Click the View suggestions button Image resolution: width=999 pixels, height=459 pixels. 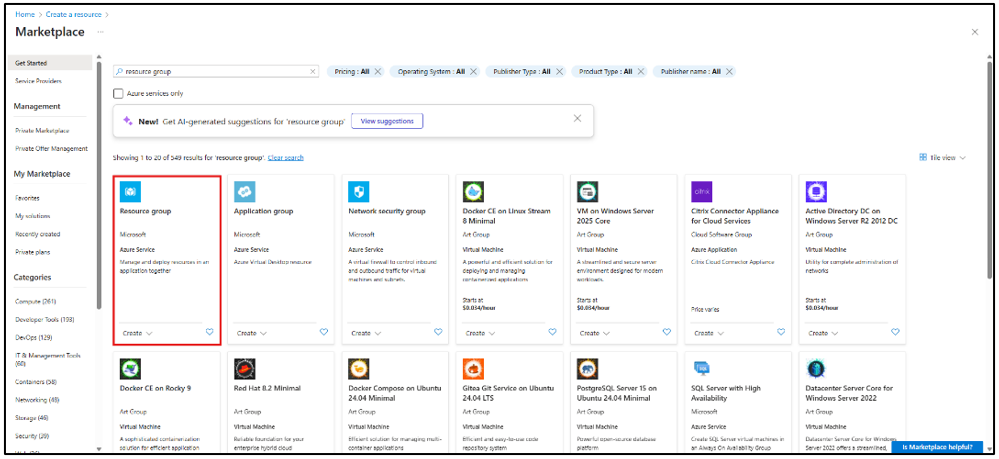tap(387, 120)
